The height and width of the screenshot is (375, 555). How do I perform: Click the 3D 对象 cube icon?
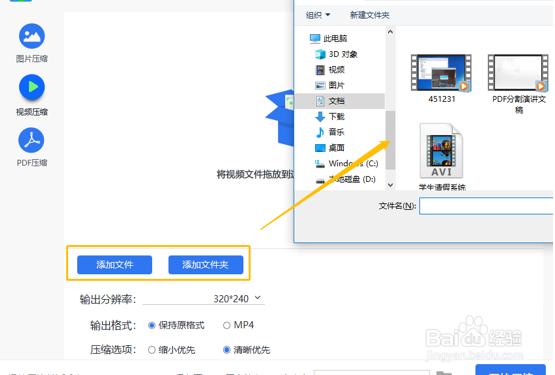pyautogui.click(x=320, y=54)
